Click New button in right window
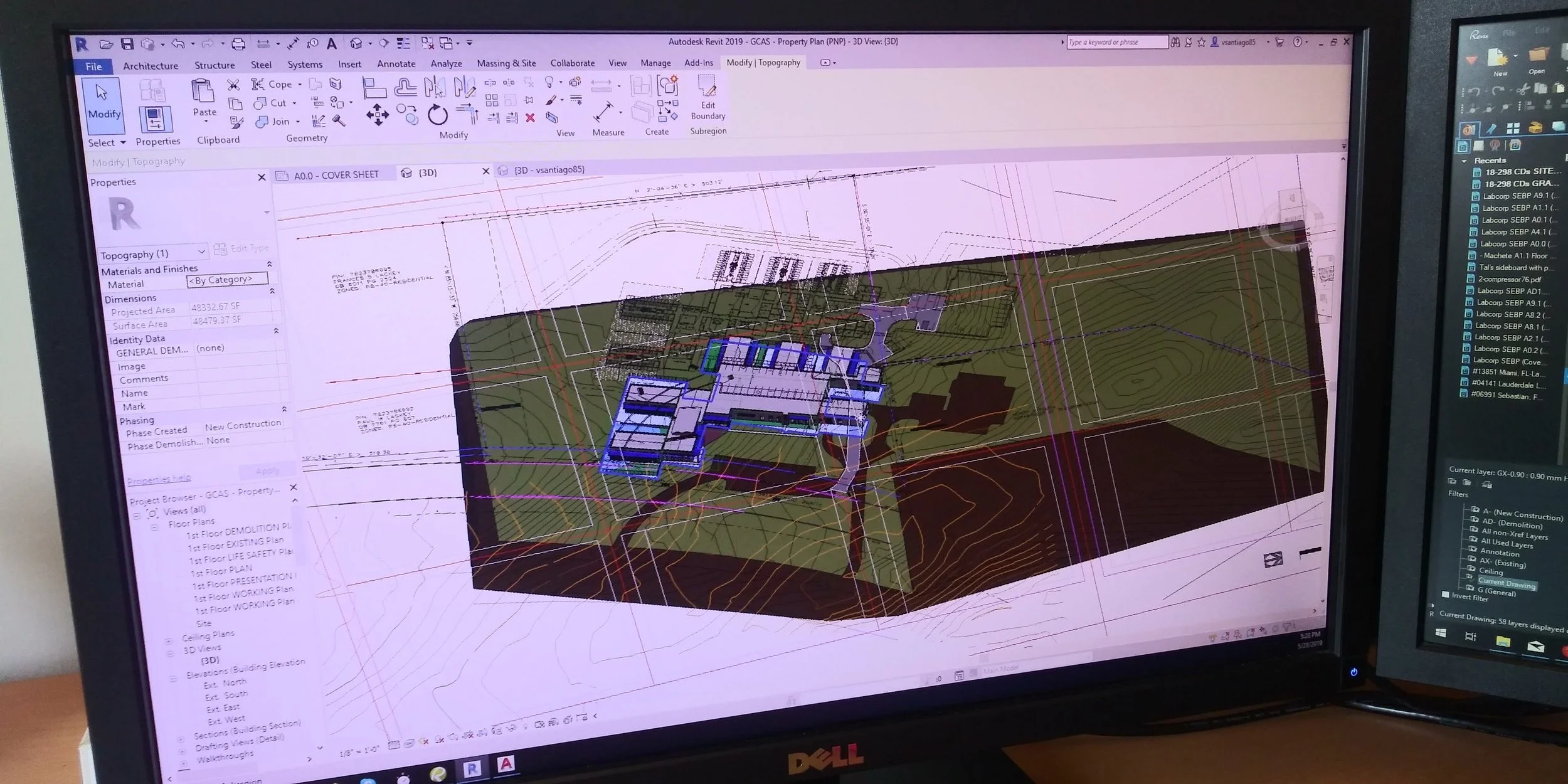Viewport: 1568px width, 784px height. 1499,63
